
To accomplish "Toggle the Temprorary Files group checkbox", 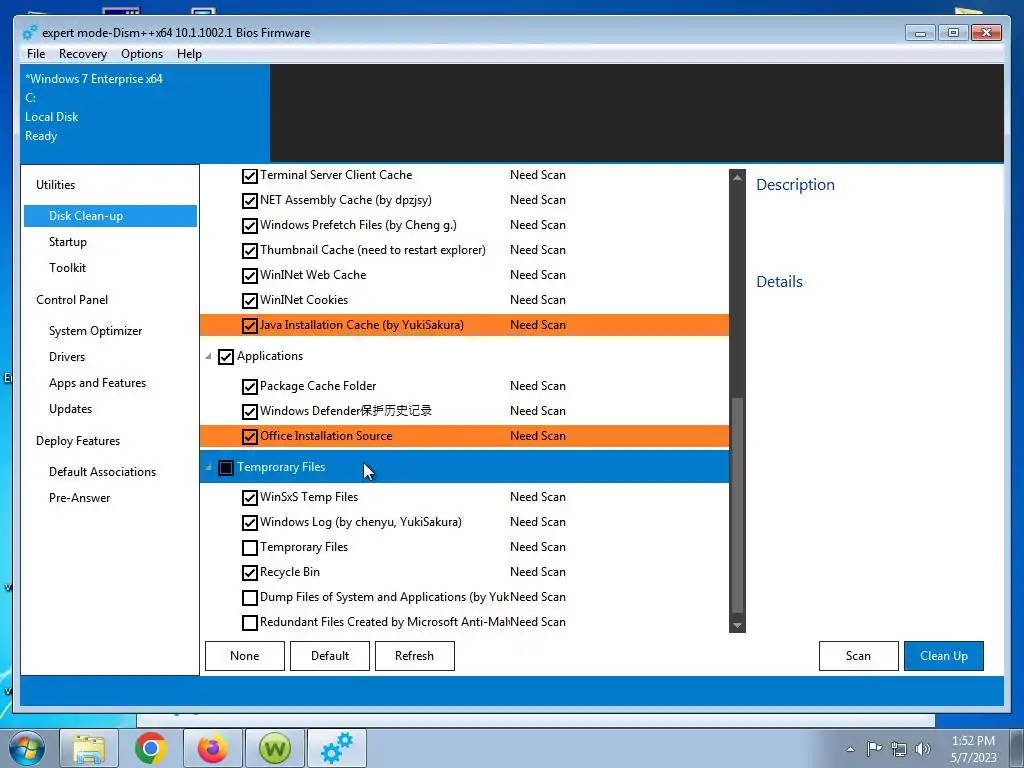I will 226,468.
